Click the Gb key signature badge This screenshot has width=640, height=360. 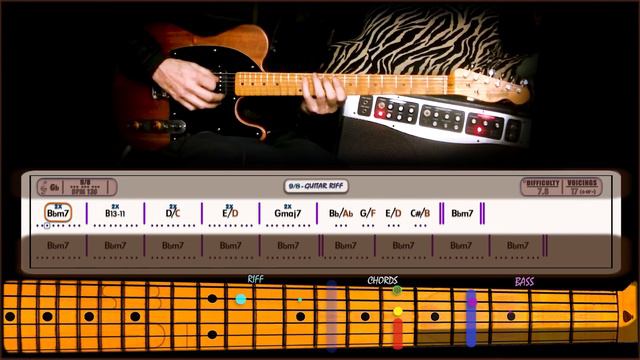[51, 188]
